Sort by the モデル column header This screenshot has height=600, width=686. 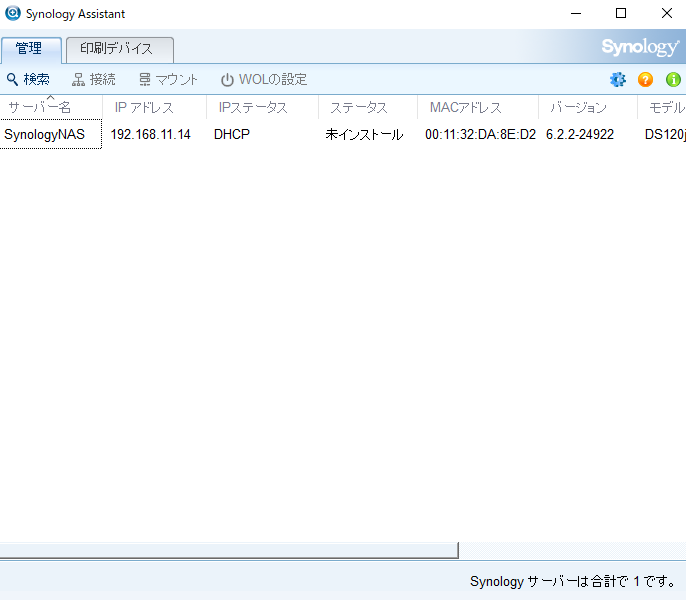click(x=662, y=107)
